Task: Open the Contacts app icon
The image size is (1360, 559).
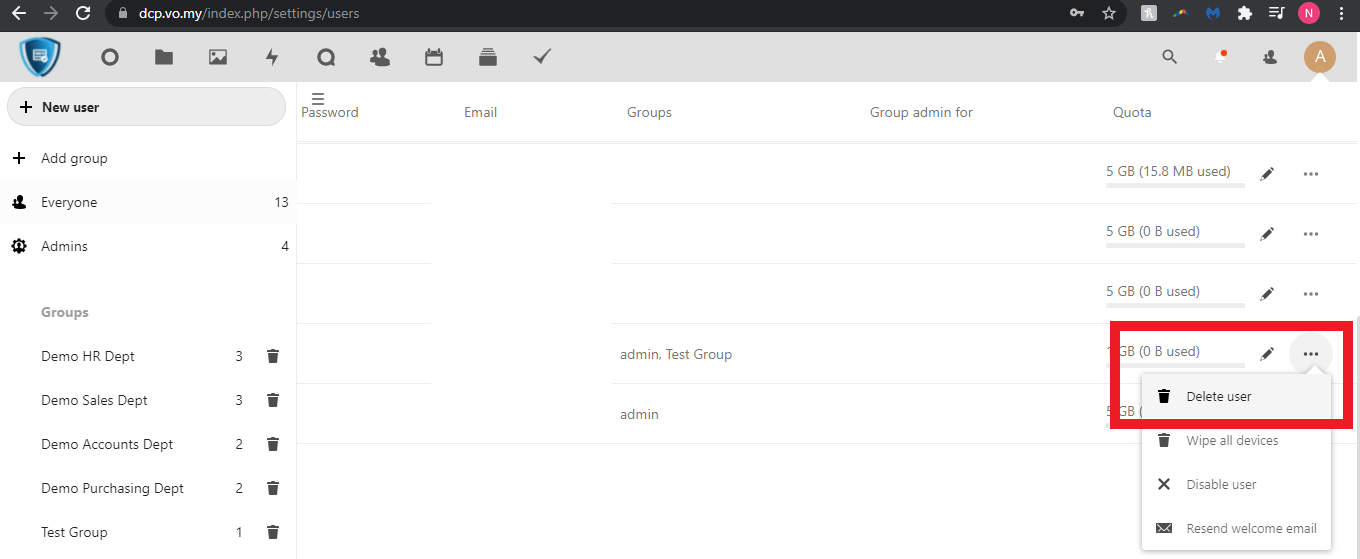Action: (380, 58)
